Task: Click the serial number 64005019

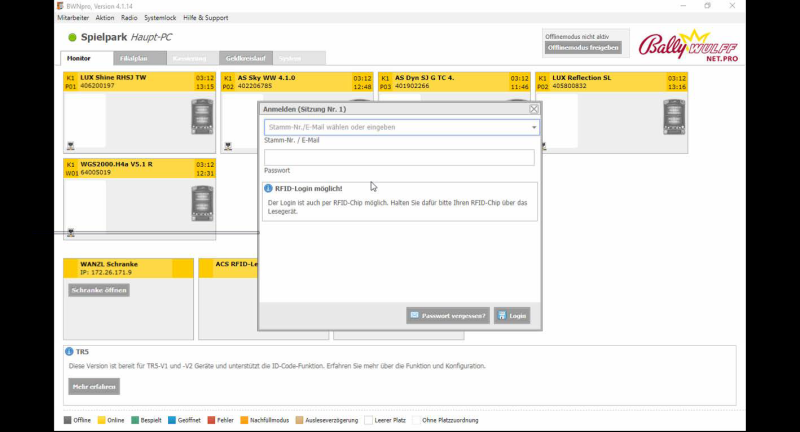Action: point(95,172)
